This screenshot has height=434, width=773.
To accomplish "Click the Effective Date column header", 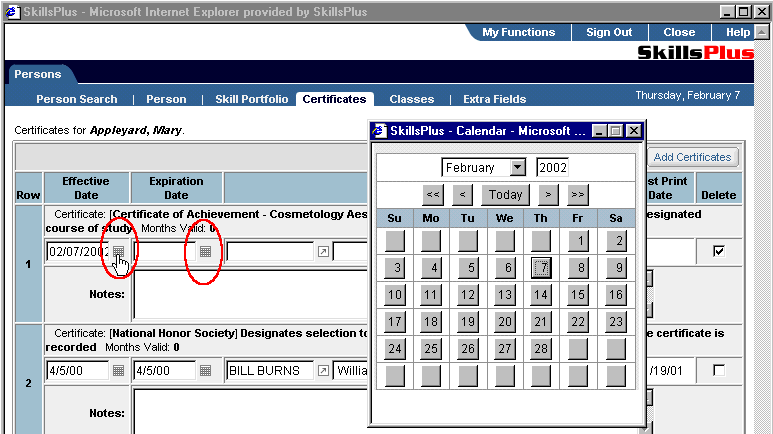I will click(x=86, y=188).
